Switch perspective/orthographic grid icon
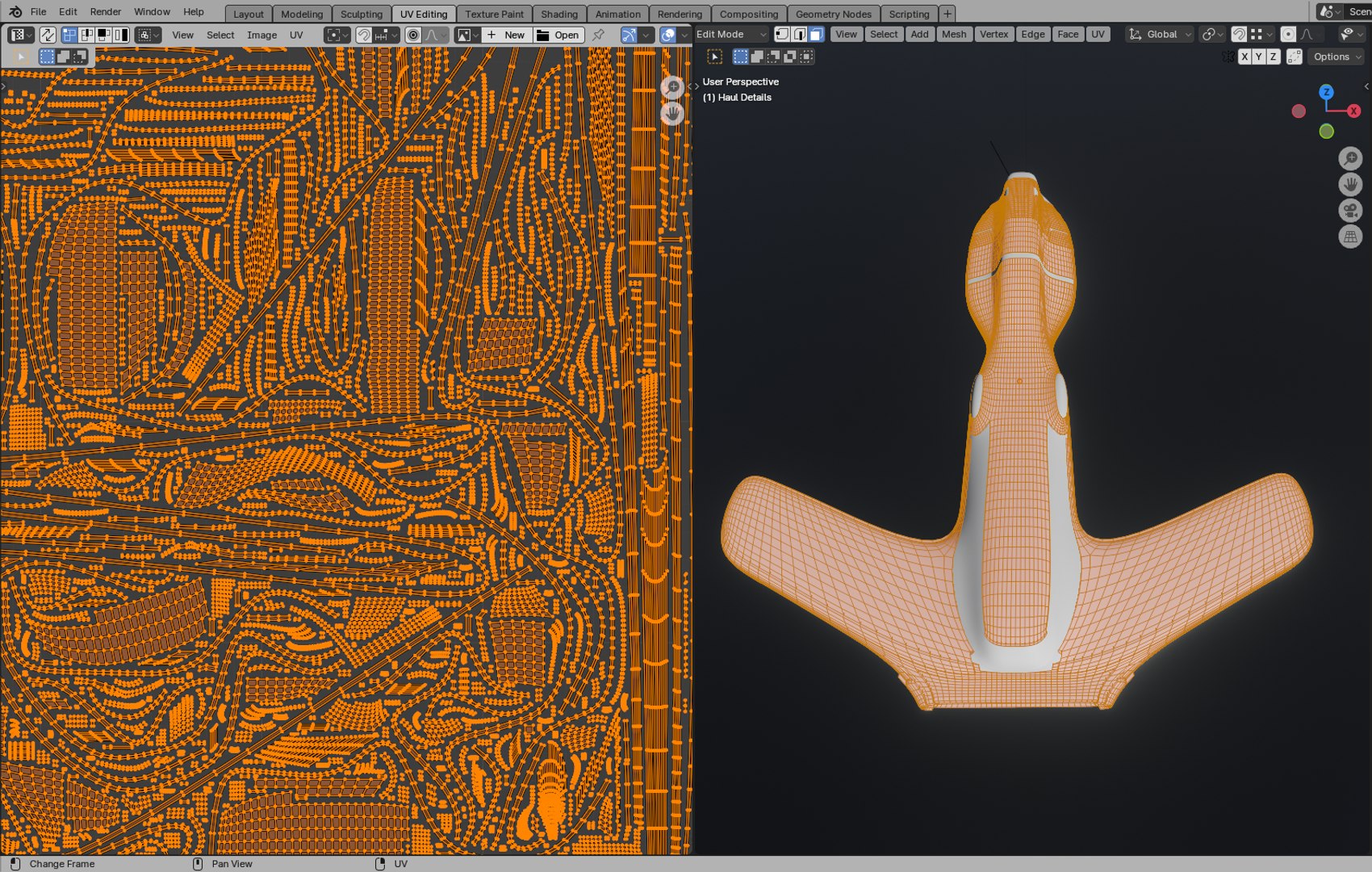1372x872 pixels. [1350, 237]
